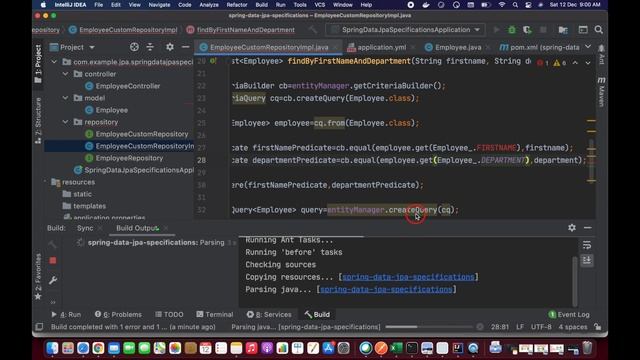Open the Maven side panel
The width and height of the screenshot is (640, 360).
(x=601, y=91)
